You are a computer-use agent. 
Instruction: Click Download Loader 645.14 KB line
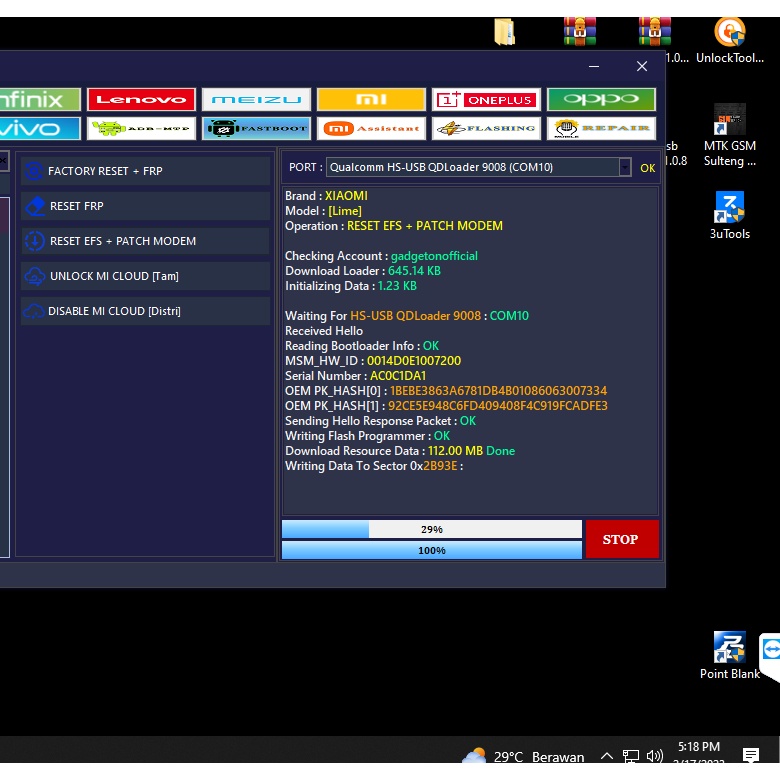click(x=363, y=271)
